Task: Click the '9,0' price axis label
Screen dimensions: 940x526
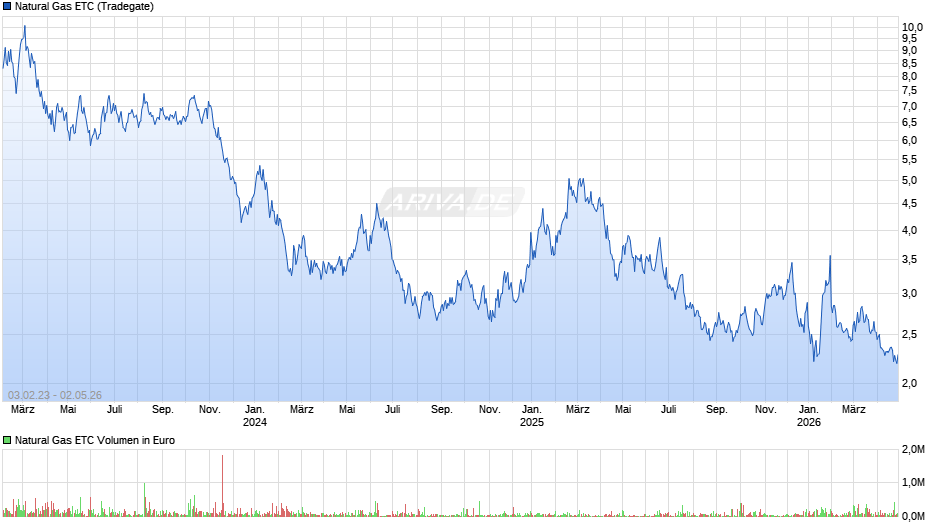Action: point(909,50)
